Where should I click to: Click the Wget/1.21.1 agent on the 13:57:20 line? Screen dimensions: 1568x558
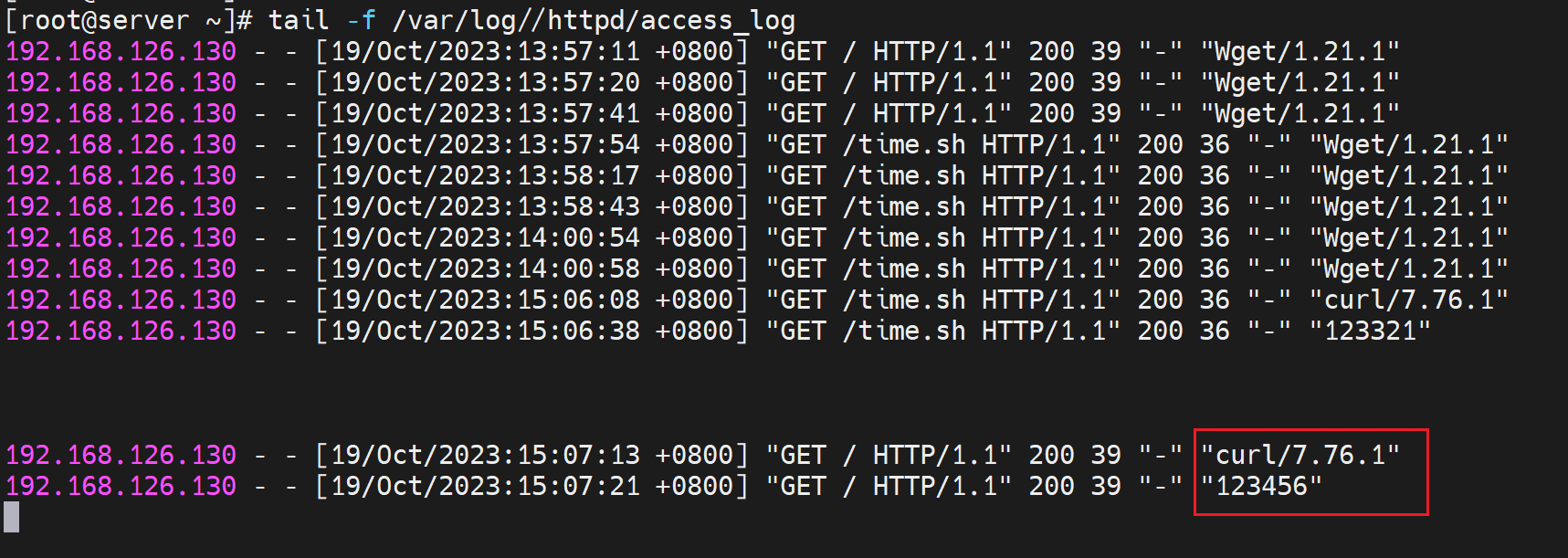pyautogui.click(x=1300, y=82)
